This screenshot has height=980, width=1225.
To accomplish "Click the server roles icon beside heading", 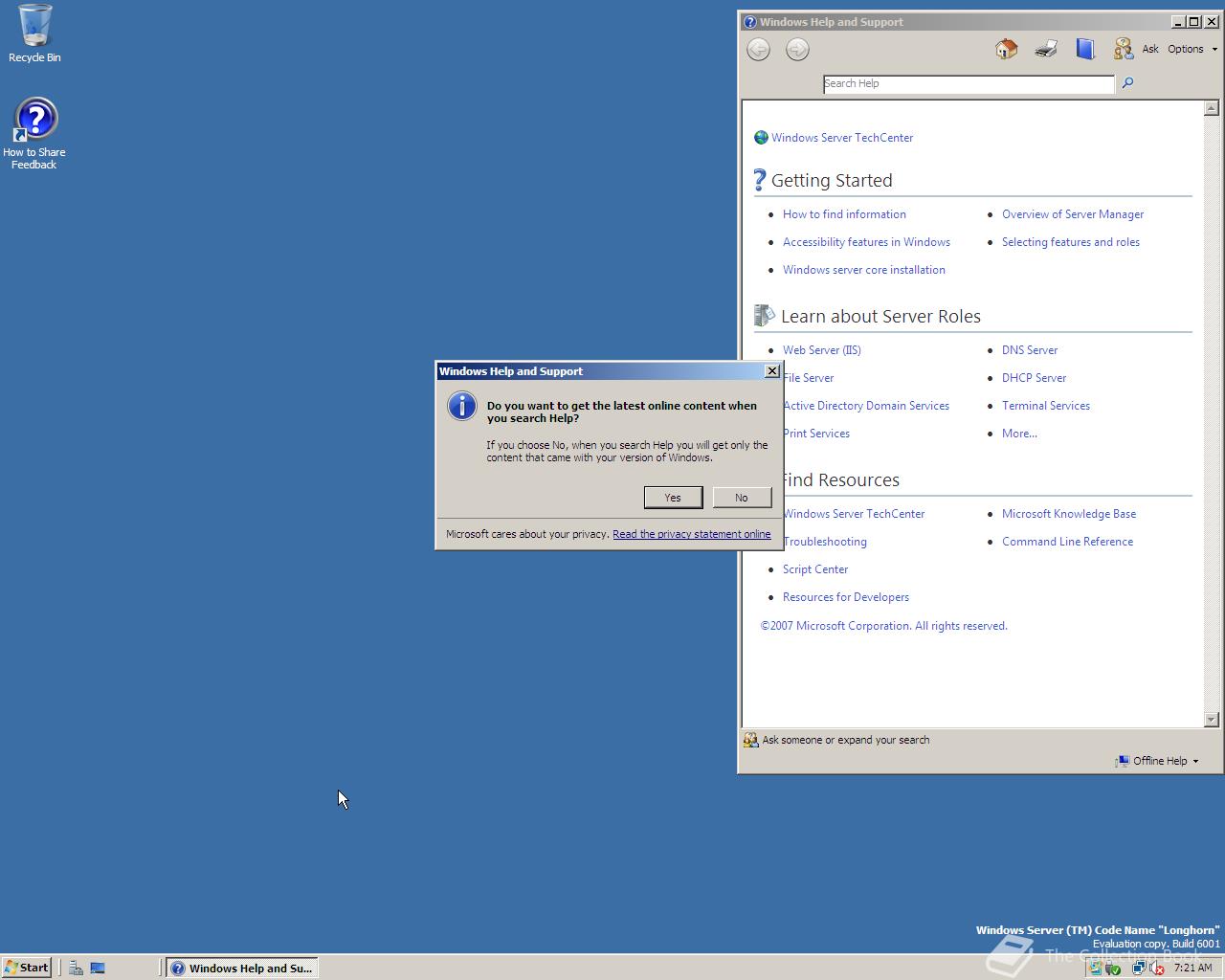I will 764,315.
